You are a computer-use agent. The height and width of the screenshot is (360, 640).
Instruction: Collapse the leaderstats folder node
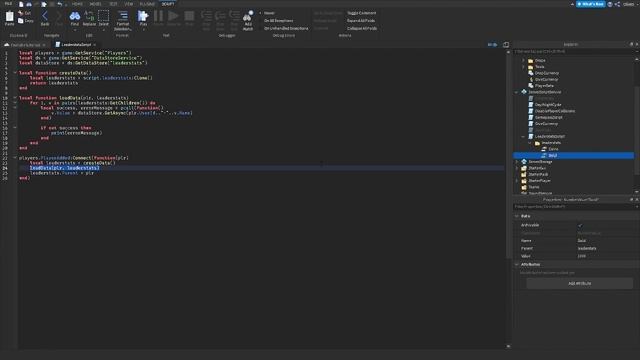[x=530, y=143]
